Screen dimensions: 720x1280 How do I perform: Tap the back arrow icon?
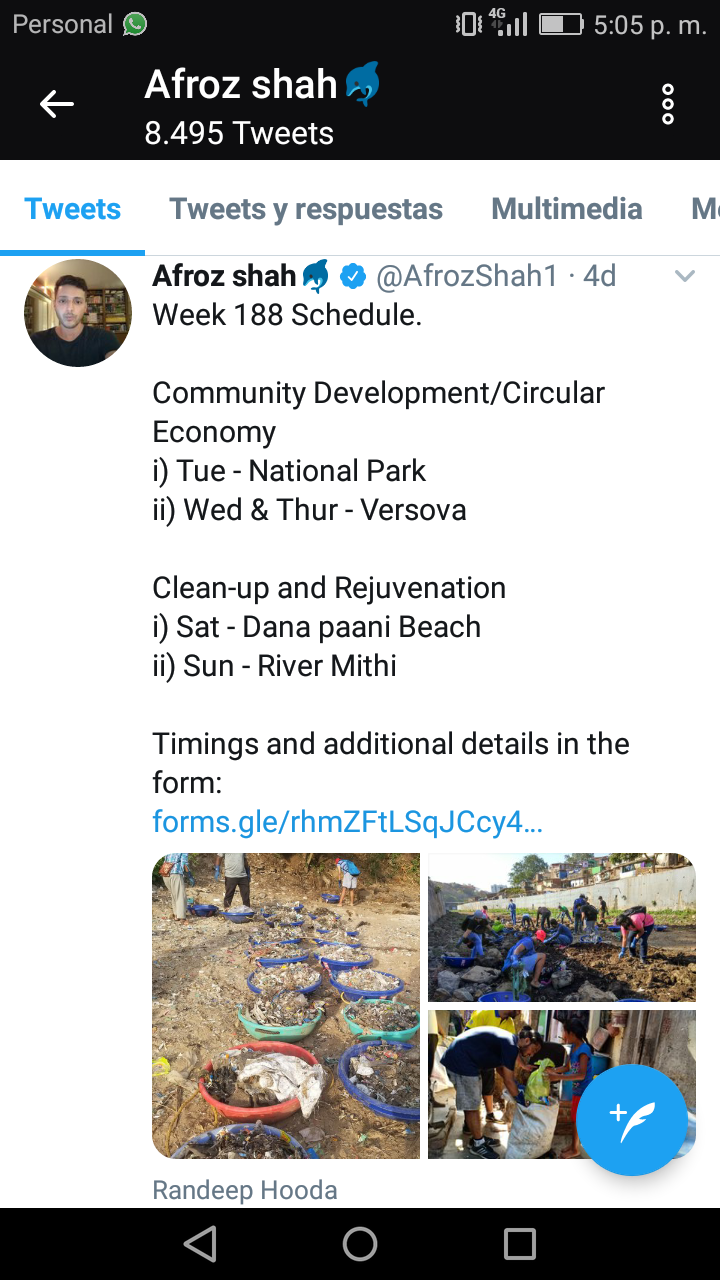(x=57, y=104)
